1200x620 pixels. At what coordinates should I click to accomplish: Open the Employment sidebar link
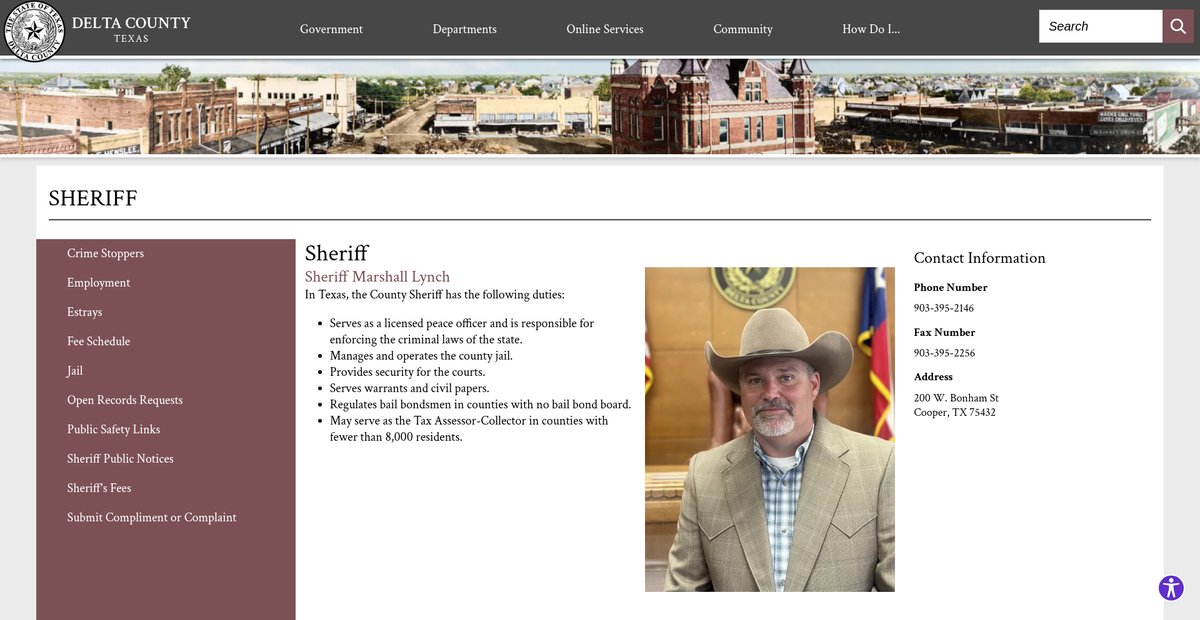pyautogui.click(x=98, y=283)
